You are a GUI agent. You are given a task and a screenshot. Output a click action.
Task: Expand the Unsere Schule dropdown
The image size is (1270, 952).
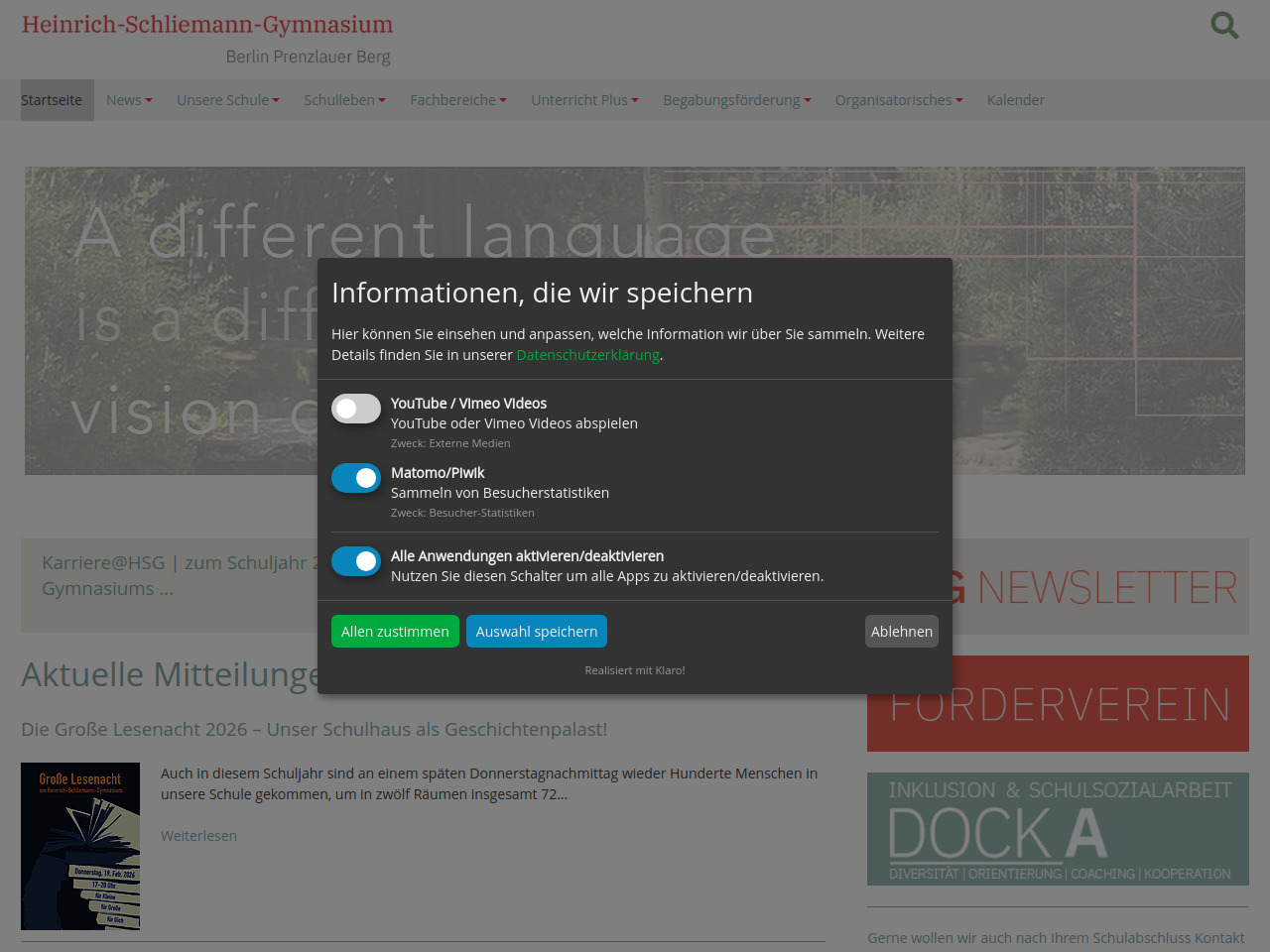point(228,100)
